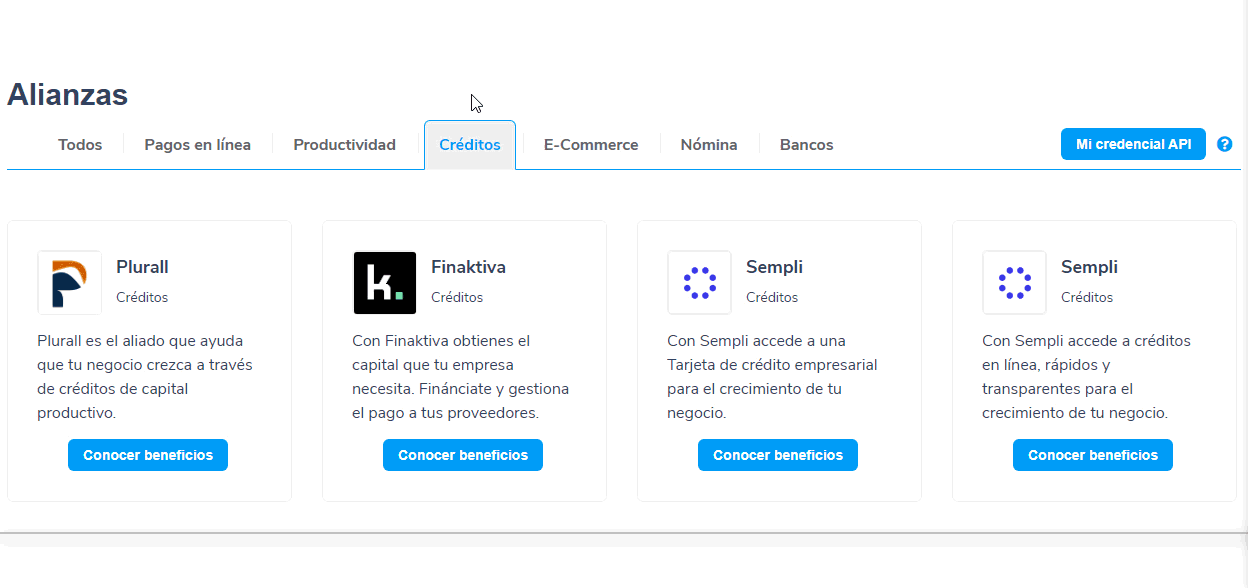
Task: Click the blue help question mark icon
Action: pos(1225,144)
